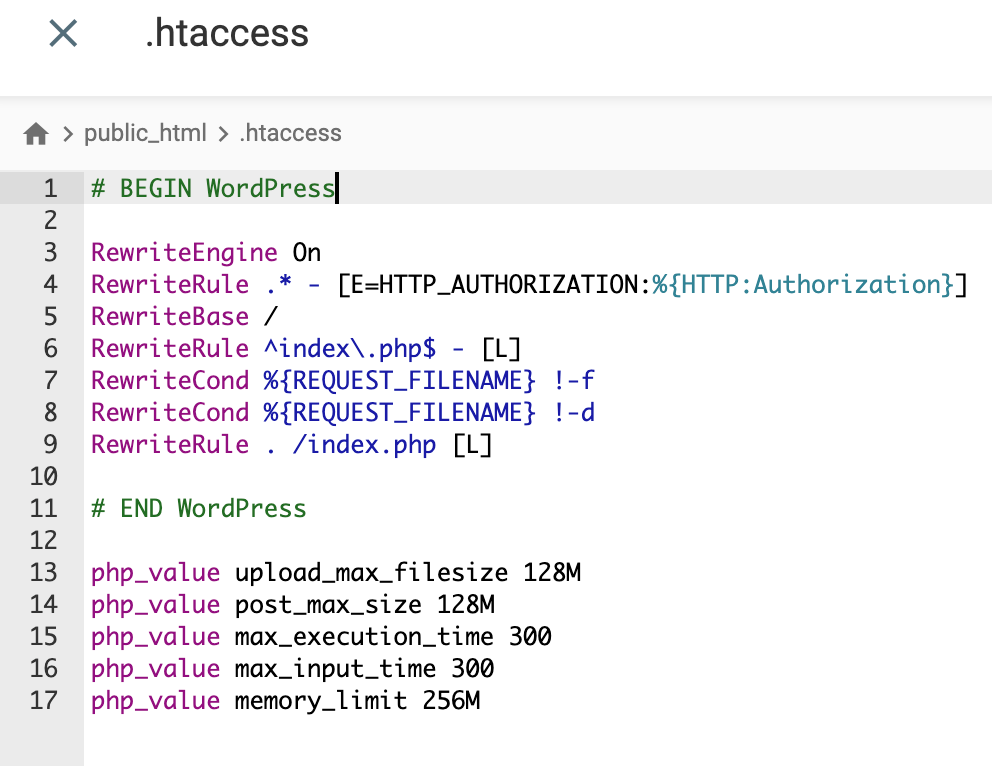992x766 pixels.
Task: Click the first RequestFilename RewriteCond line
Action: [x=343, y=380]
